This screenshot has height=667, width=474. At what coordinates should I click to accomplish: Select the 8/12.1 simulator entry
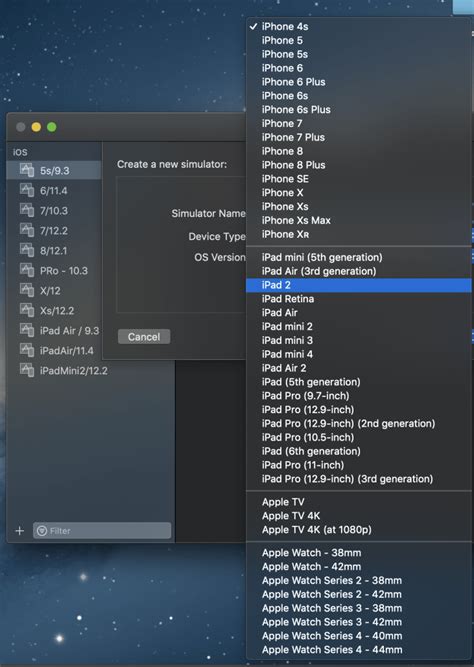coord(54,250)
